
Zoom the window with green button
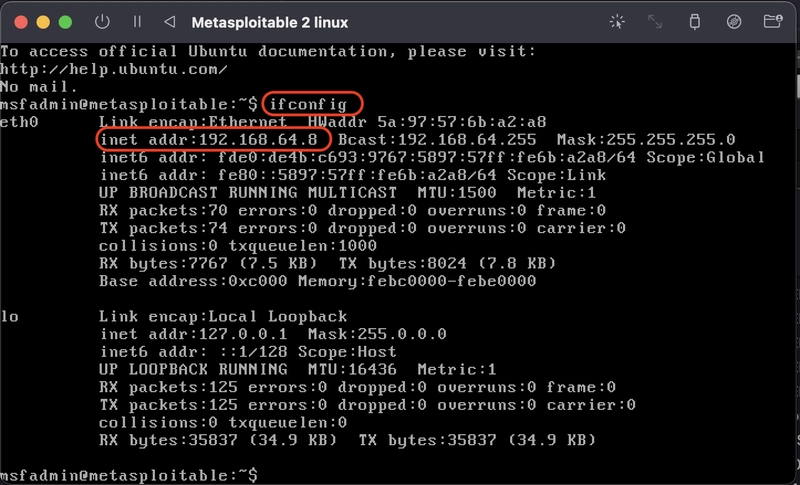(65, 22)
